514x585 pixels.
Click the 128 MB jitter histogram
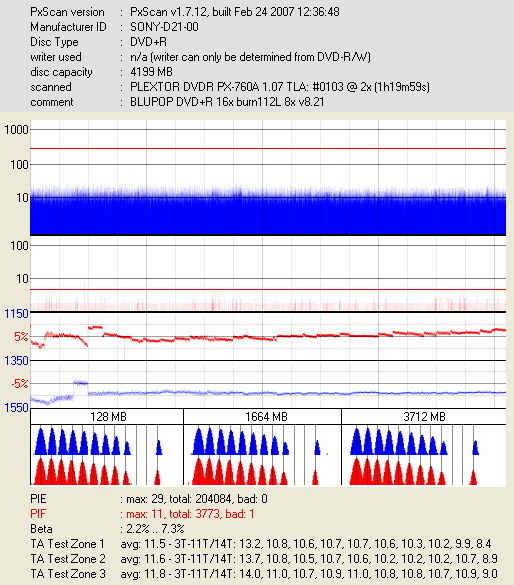coord(107,455)
